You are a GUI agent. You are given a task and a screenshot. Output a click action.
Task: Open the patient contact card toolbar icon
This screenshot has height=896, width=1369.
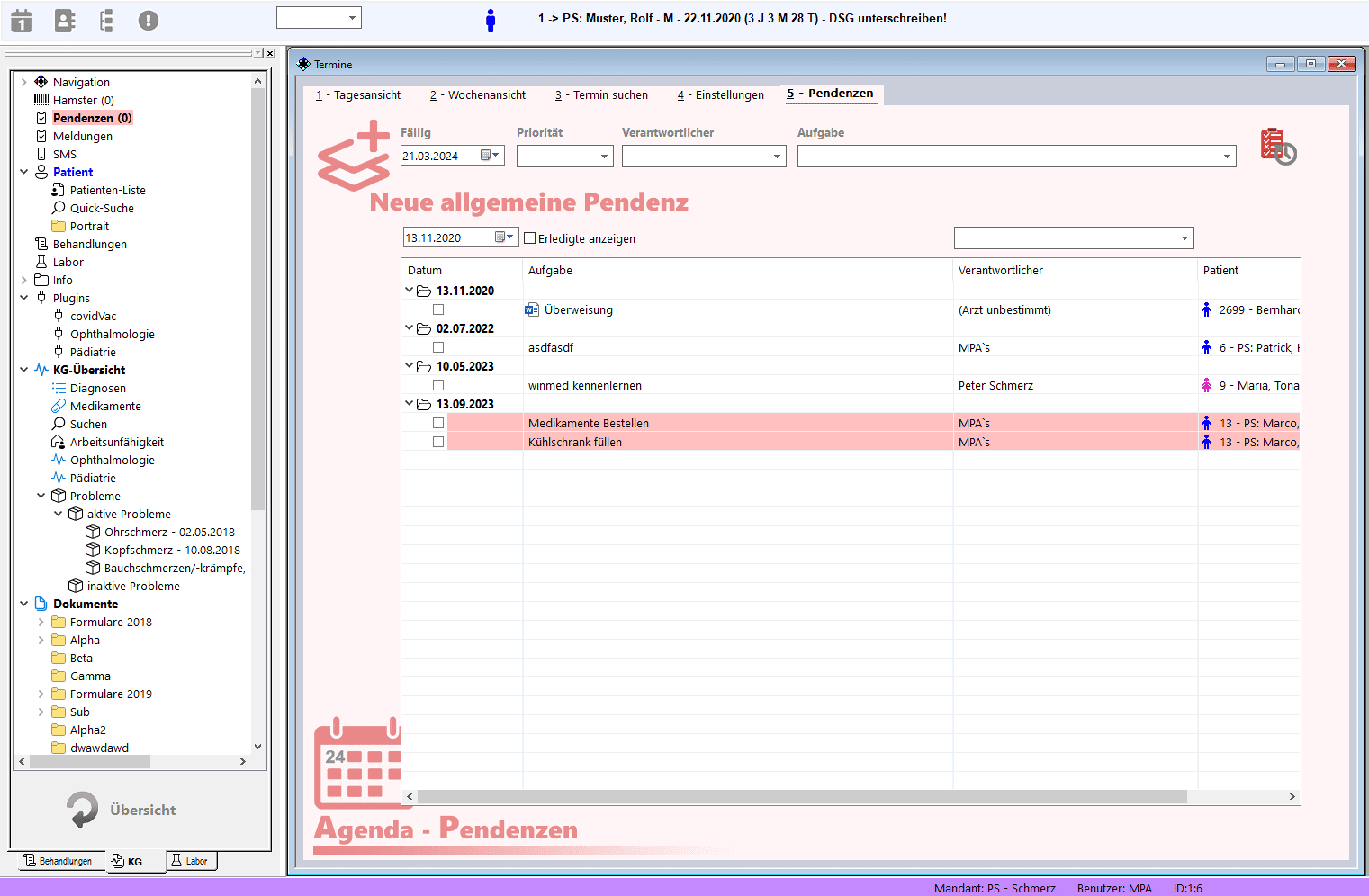point(65,20)
